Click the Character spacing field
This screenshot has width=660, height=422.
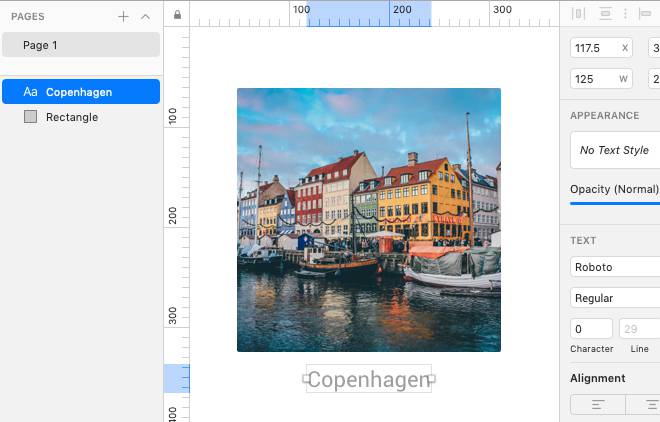[591, 329]
